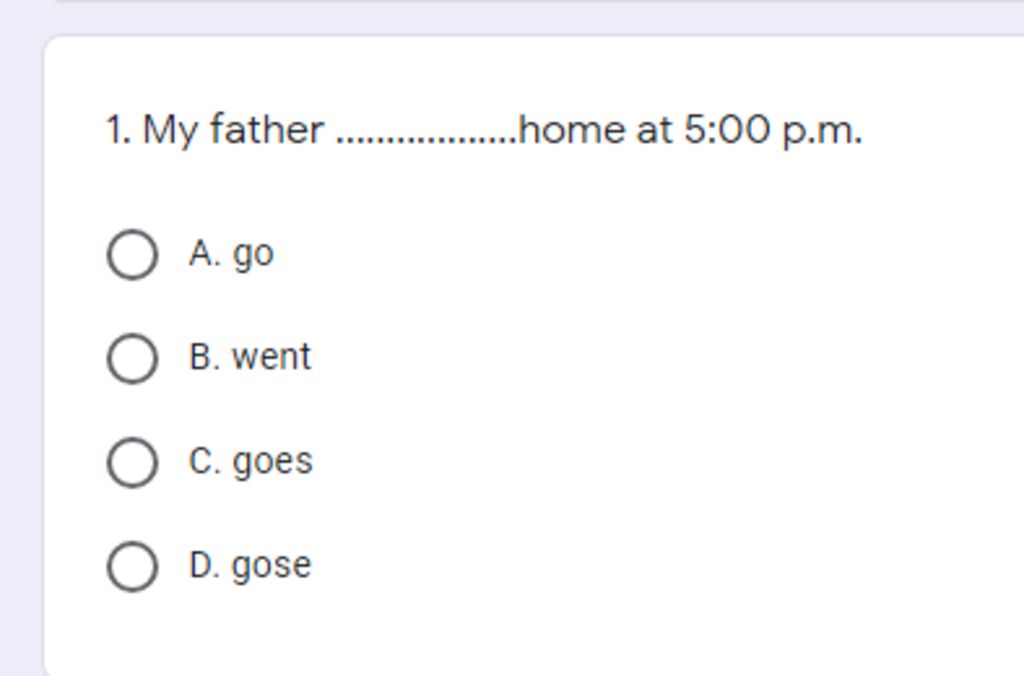The height and width of the screenshot is (676, 1024).
Task: Mark the "C. goes" radio button
Action: 133,462
